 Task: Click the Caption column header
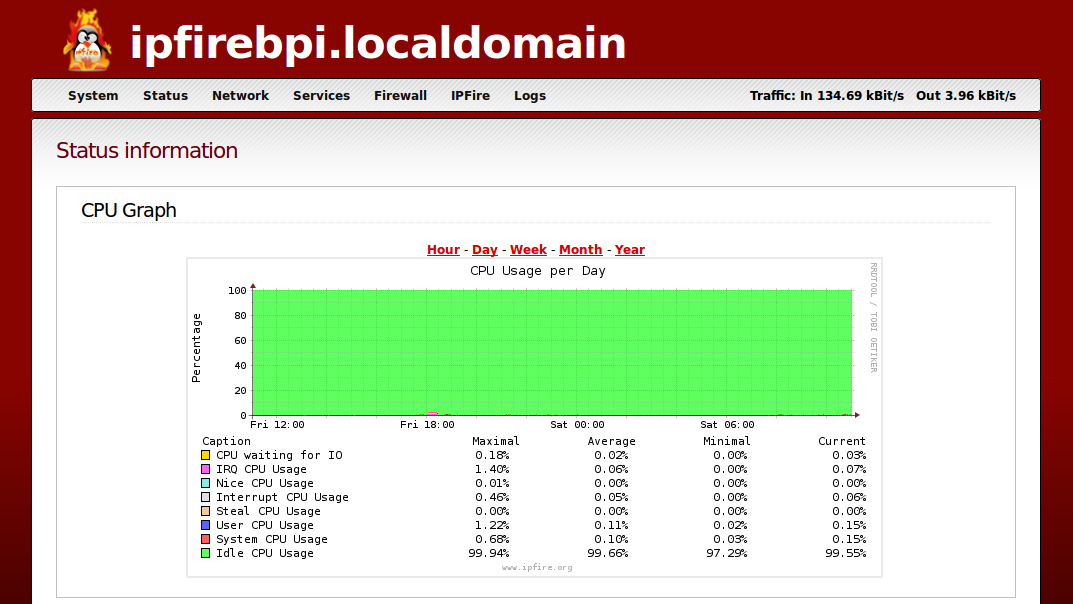point(227,441)
